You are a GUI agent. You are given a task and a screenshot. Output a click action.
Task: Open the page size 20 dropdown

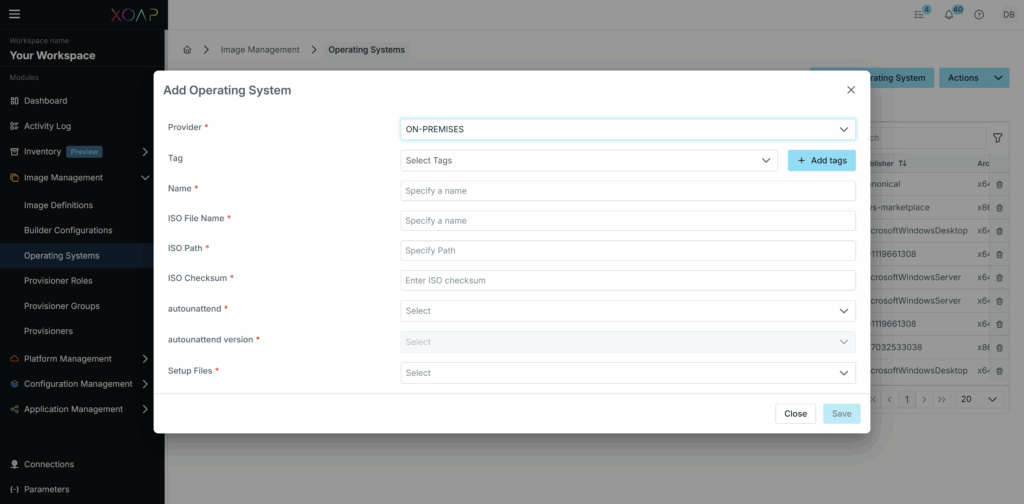978,399
